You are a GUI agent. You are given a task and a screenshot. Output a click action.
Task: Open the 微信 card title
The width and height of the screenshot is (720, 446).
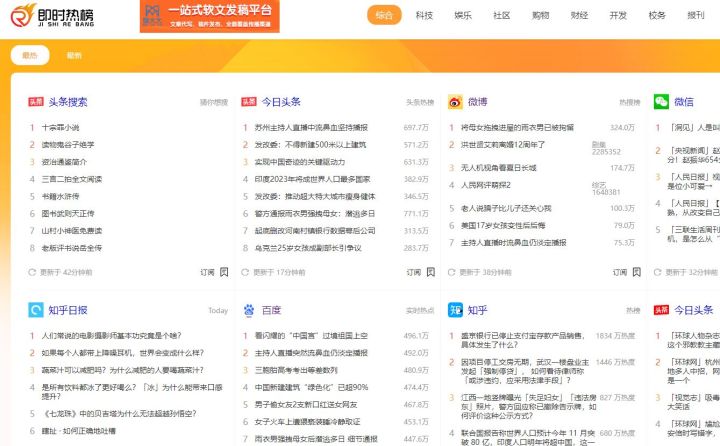pyautogui.click(x=684, y=102)
